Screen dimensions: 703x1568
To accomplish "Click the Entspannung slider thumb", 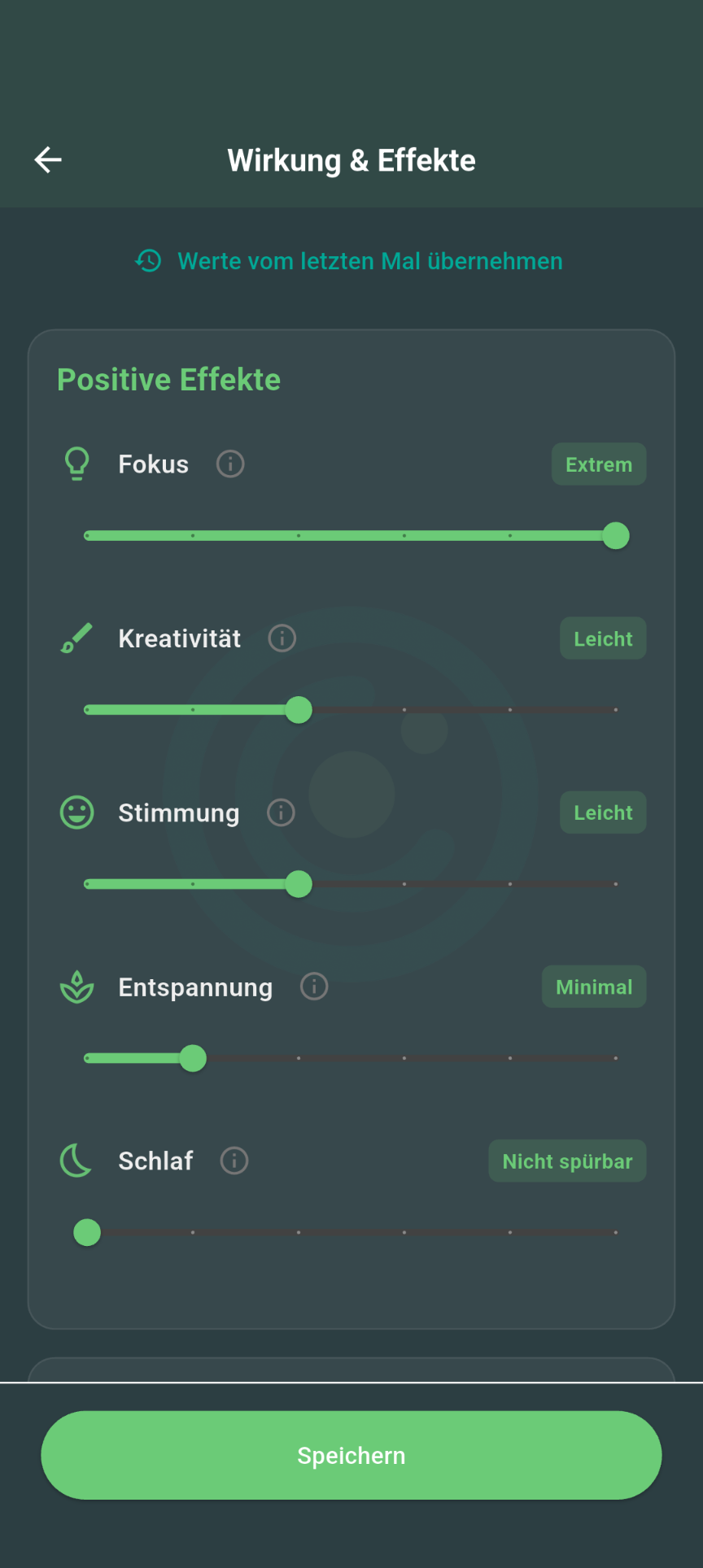I will tap(193, 1058).
